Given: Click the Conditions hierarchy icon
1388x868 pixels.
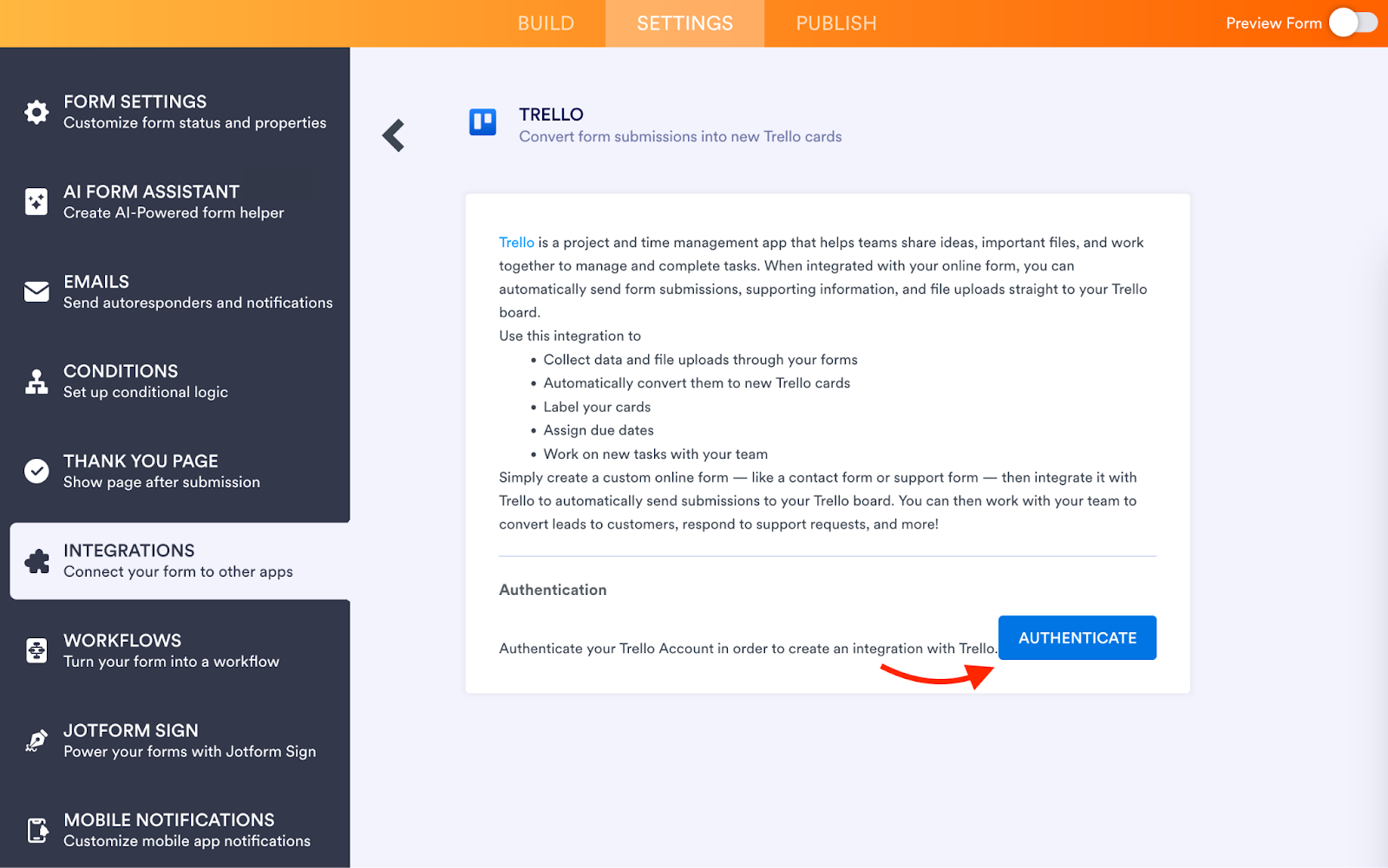Looking at the screenshot, I should click(x=36, y=382).
